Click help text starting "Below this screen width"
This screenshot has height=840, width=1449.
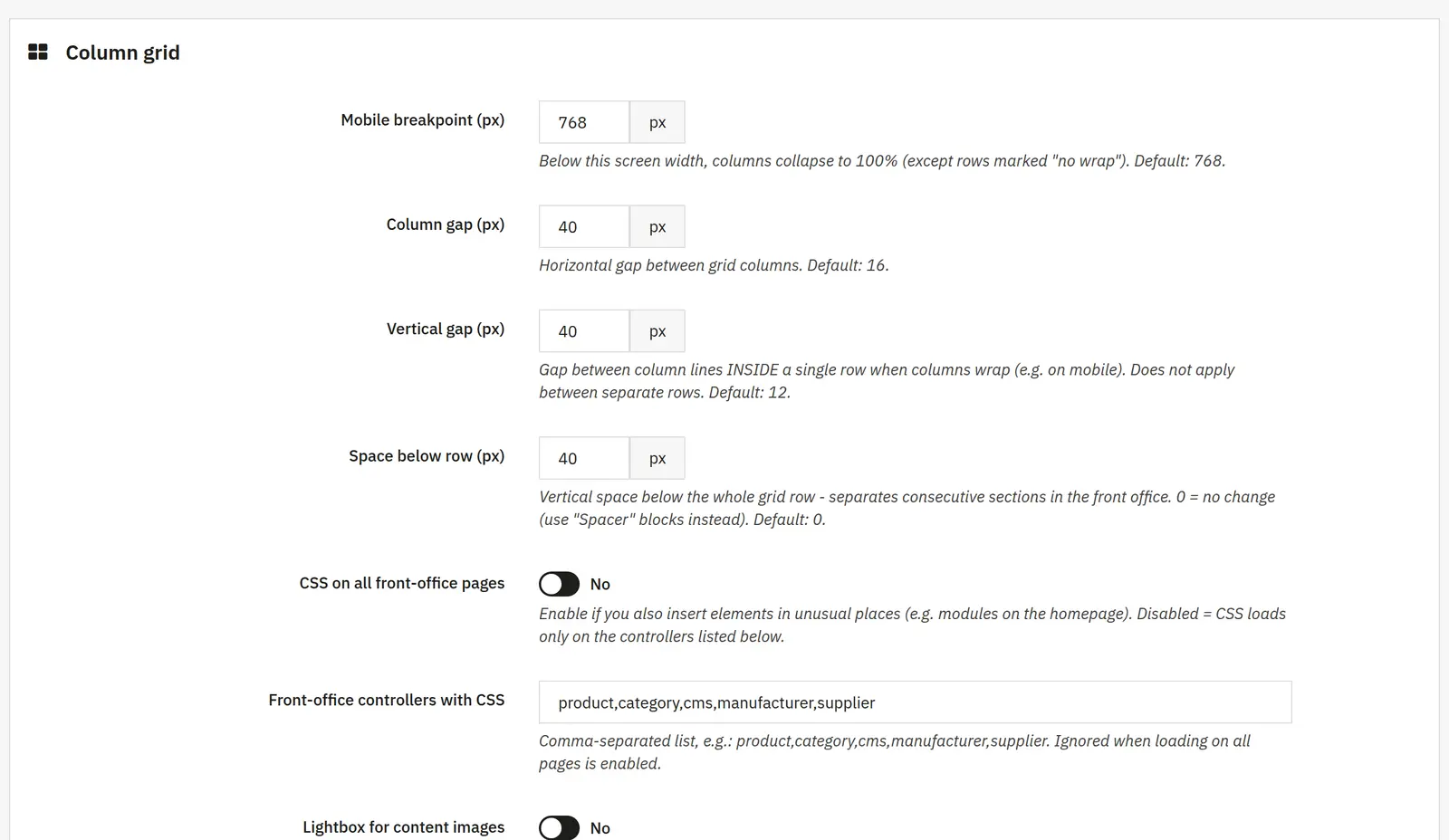coord(882,161)
